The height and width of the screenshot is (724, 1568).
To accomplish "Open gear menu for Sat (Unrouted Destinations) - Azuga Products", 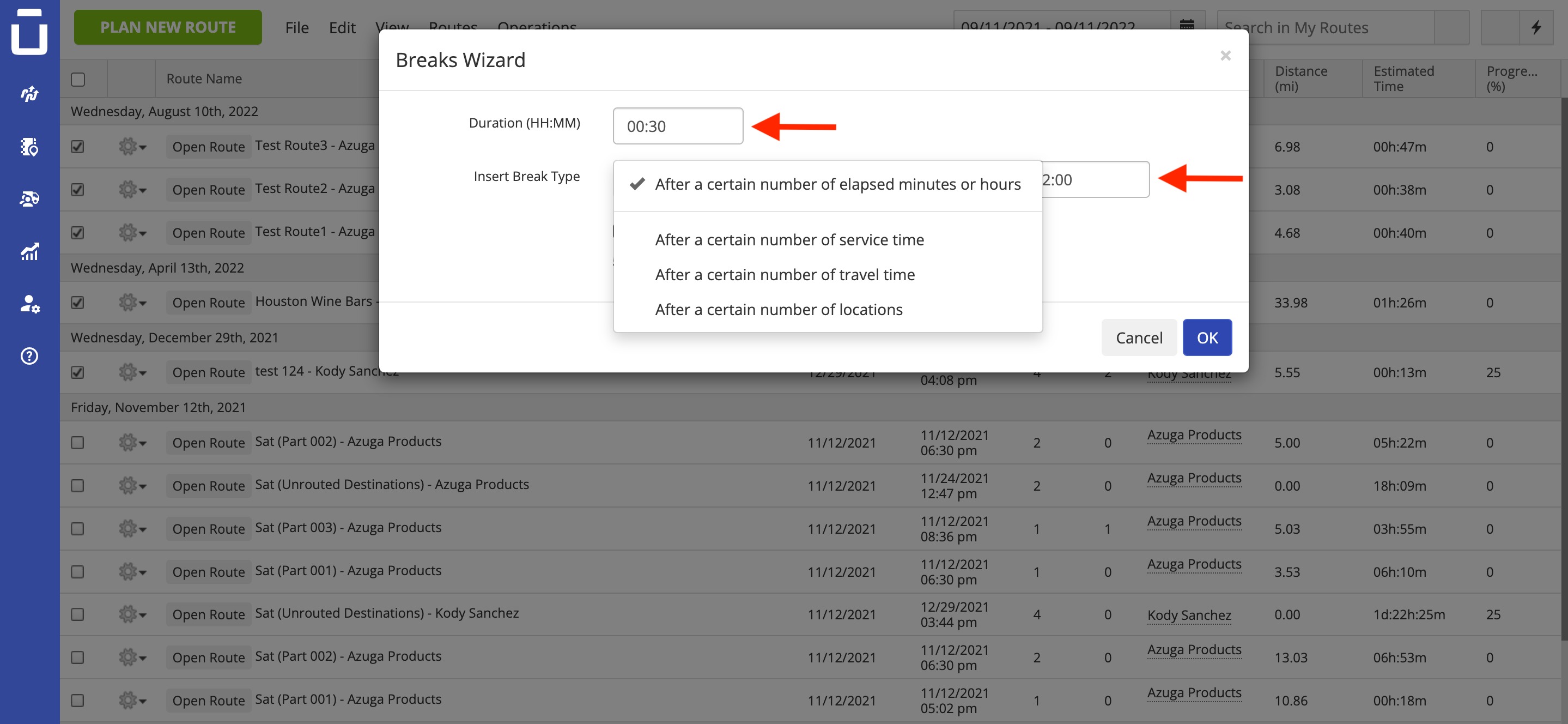I will pos(132,486).
